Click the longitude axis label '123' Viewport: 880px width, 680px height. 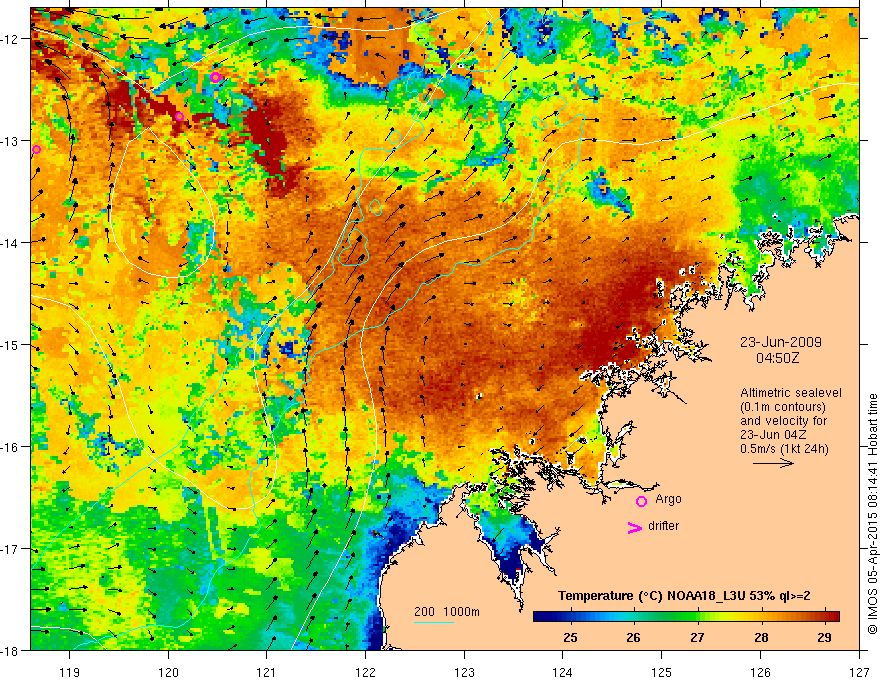click(464, 672)
